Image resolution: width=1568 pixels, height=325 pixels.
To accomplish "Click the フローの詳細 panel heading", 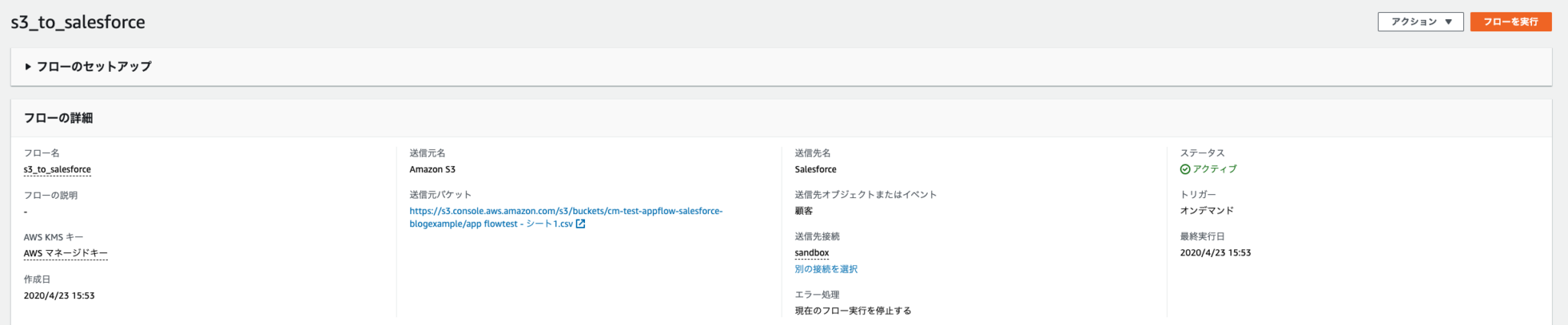I will coord(58,118).
